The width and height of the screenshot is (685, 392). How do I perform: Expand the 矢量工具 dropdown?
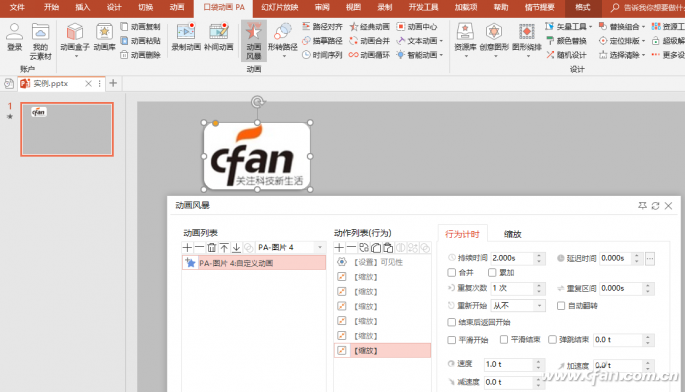coord(590,27)
